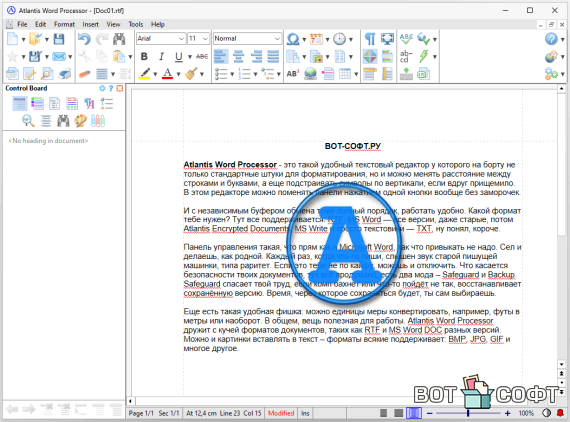Click the Insert Date calendar icon
570x422 pixels.
pos(316,39)
